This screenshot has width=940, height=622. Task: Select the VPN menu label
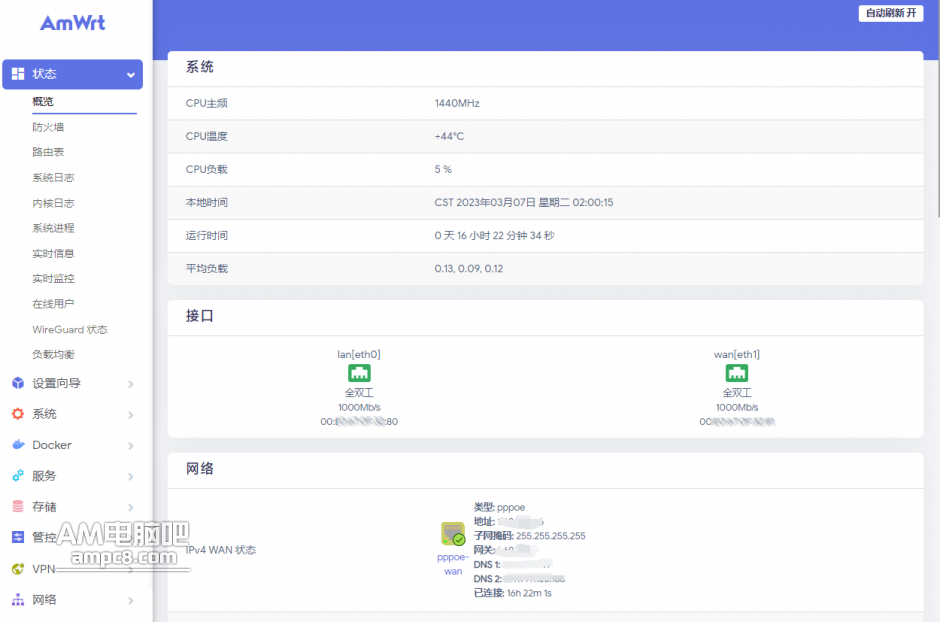(x=43, y=569)
